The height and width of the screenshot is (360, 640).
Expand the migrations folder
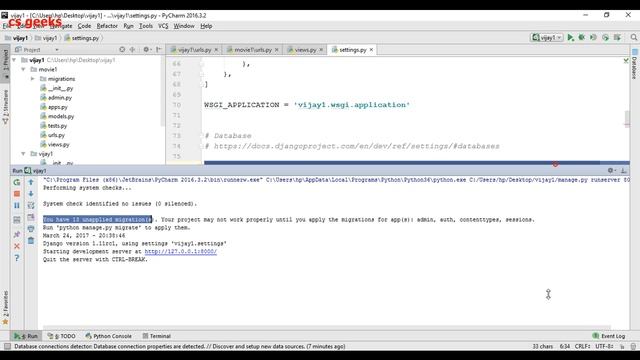[33, 79]
